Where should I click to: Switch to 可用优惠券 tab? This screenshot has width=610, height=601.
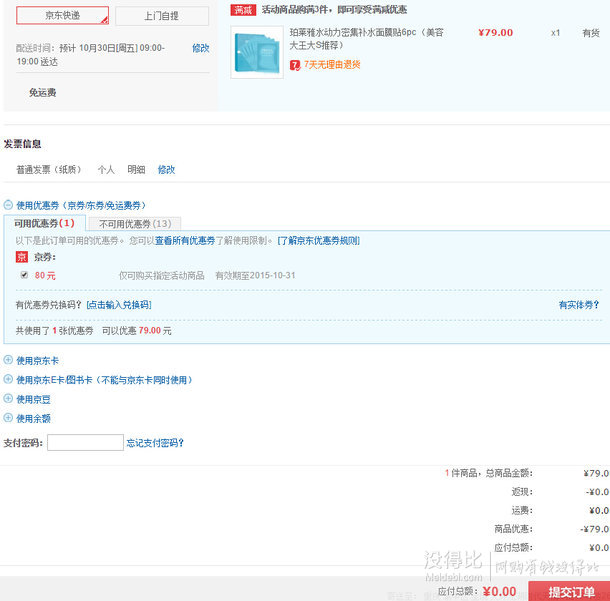pyautogui.click(x=44, y=223)
